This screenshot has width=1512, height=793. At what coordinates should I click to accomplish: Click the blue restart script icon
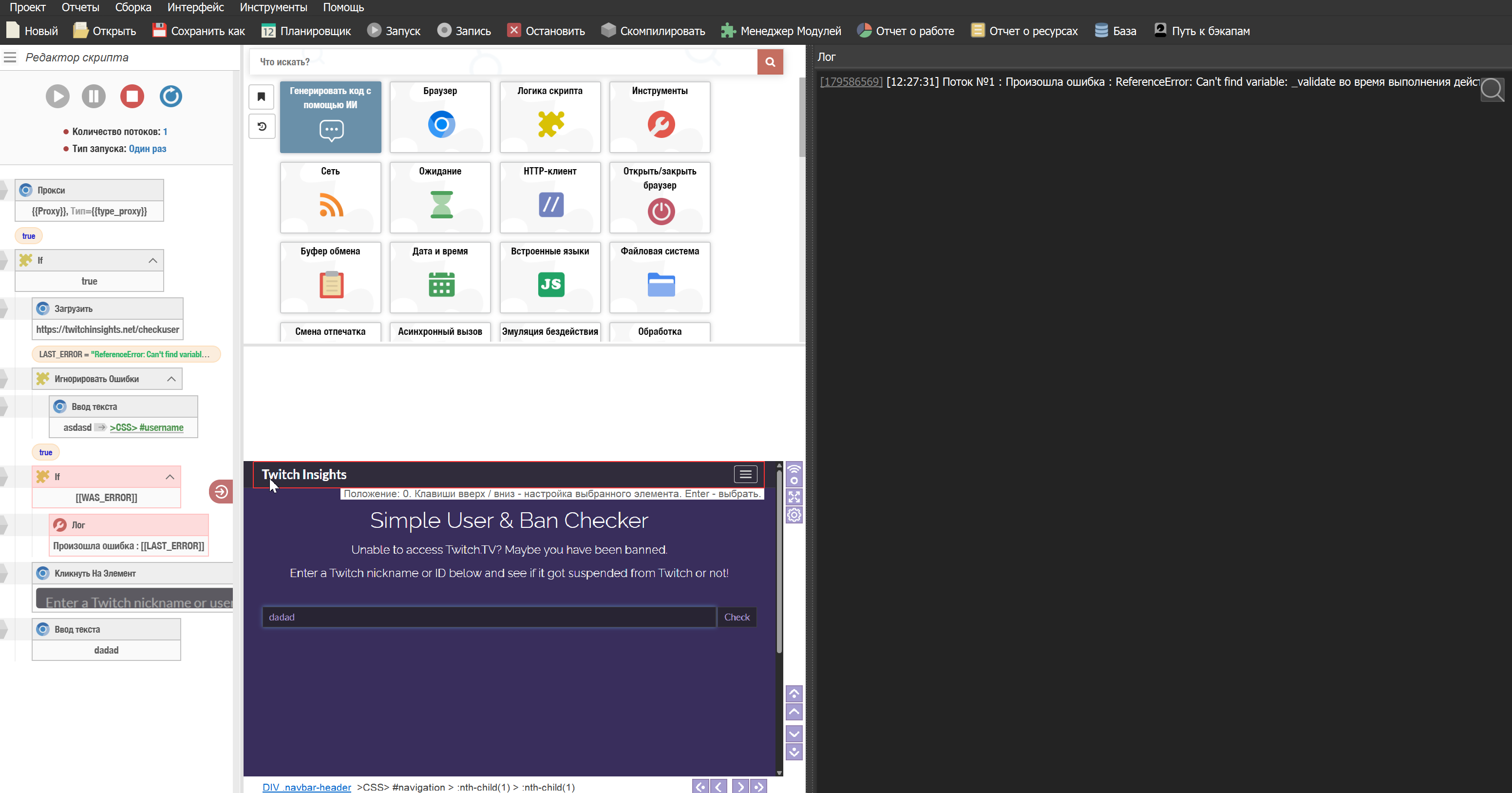(171, 97)
